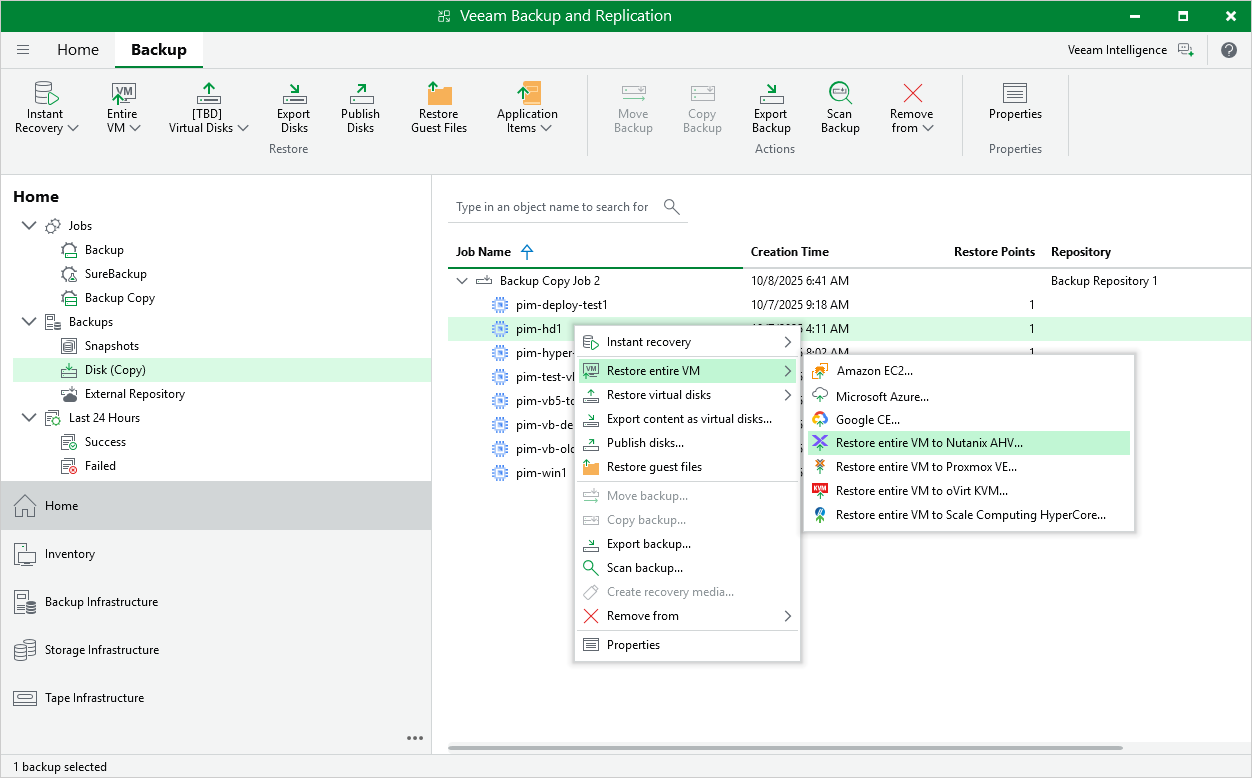The width and height of the screenshot is (1252, 778).
Task: Select External Repository tree item
Action: (134, 394)
